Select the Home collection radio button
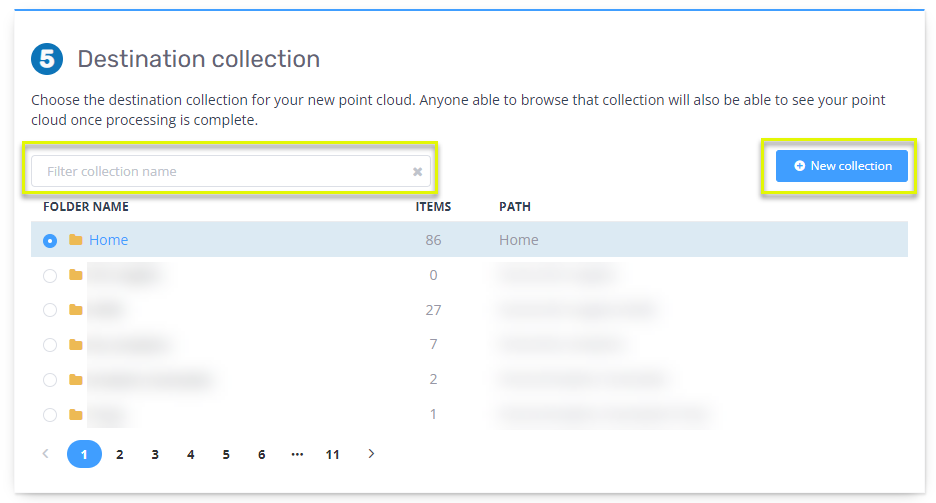Screen dimensions: 936x503 pos(50,241)
